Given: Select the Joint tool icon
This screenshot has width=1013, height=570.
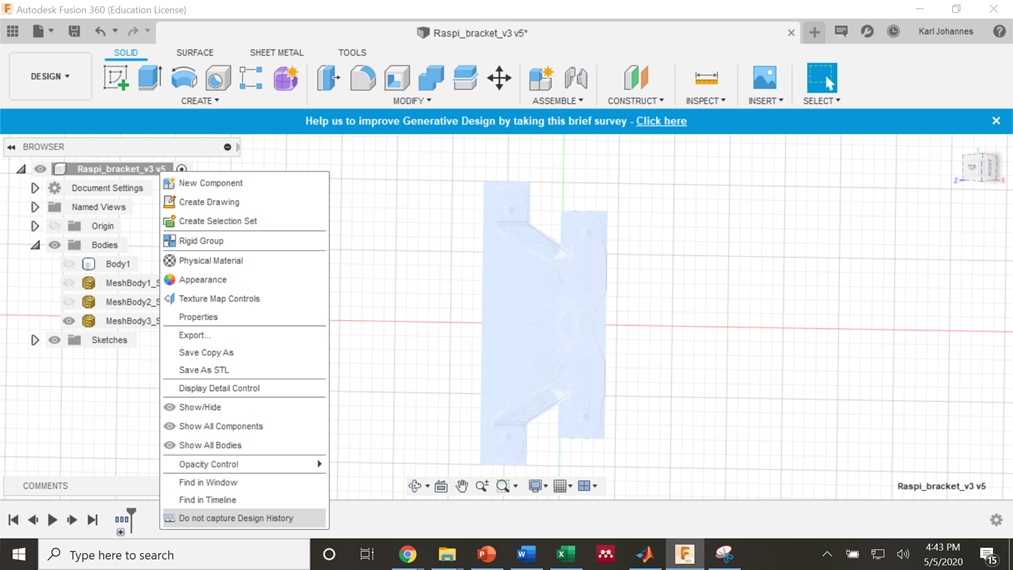Looking at the screenshot, I should (x=575, y=78).
